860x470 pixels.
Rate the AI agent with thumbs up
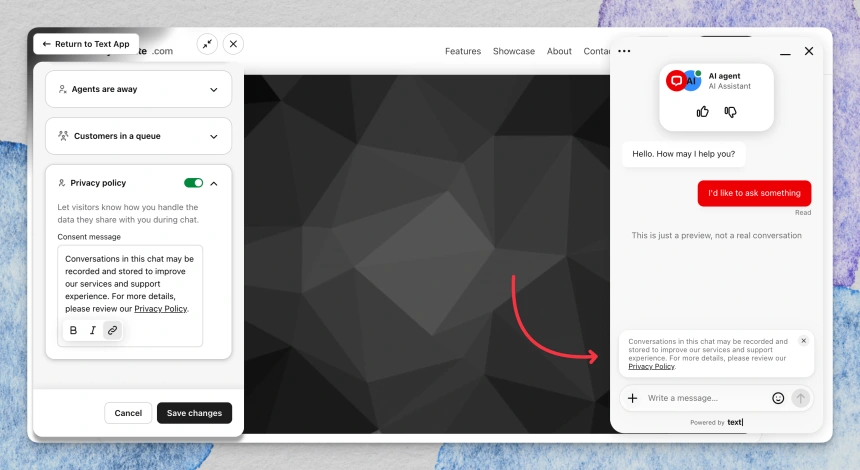pos(703,112)
